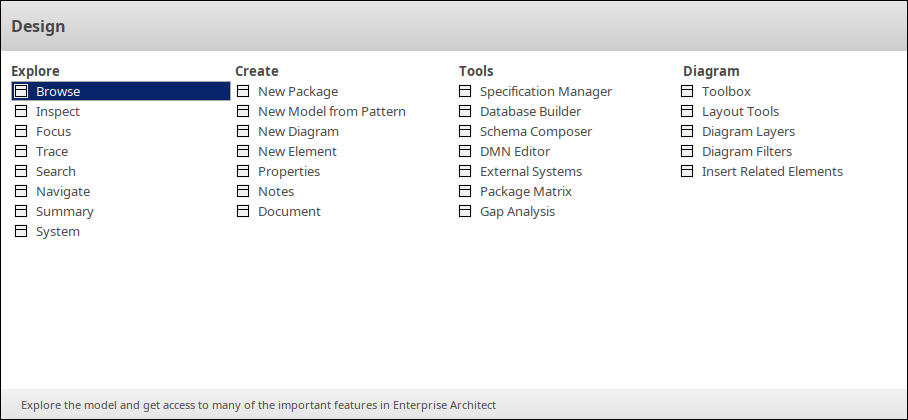Open the Properties item
The image size is (908, 420).
[289, 171]
